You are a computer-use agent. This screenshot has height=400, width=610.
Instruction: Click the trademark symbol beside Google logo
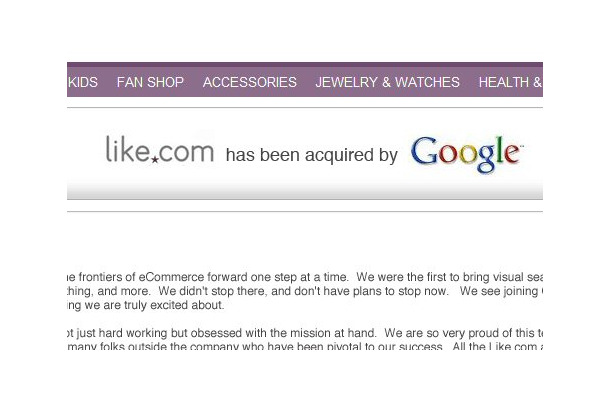pyautogui.click(x=522, y=146)
